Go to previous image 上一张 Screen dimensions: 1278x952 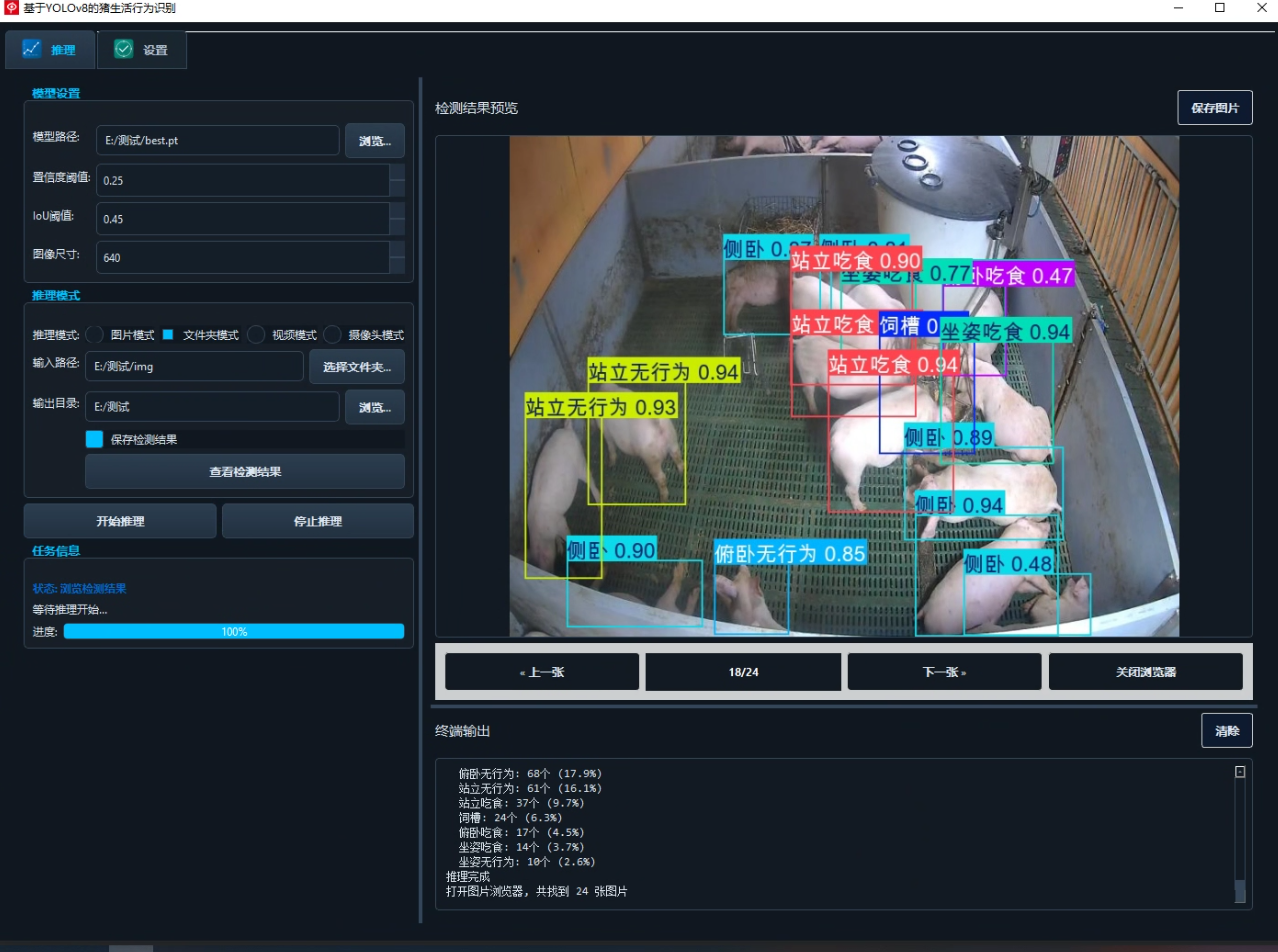click(x=542, y=672)
